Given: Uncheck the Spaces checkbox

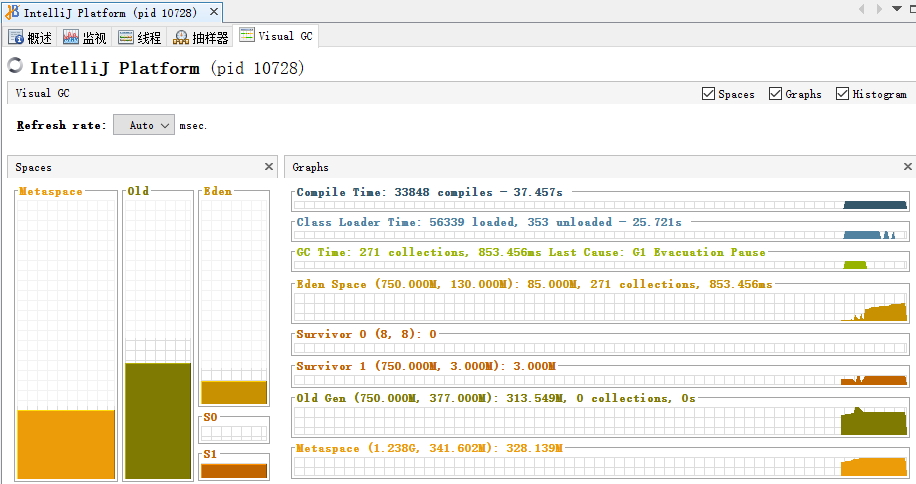Looking at the screenshot, I should pos(709,94).
